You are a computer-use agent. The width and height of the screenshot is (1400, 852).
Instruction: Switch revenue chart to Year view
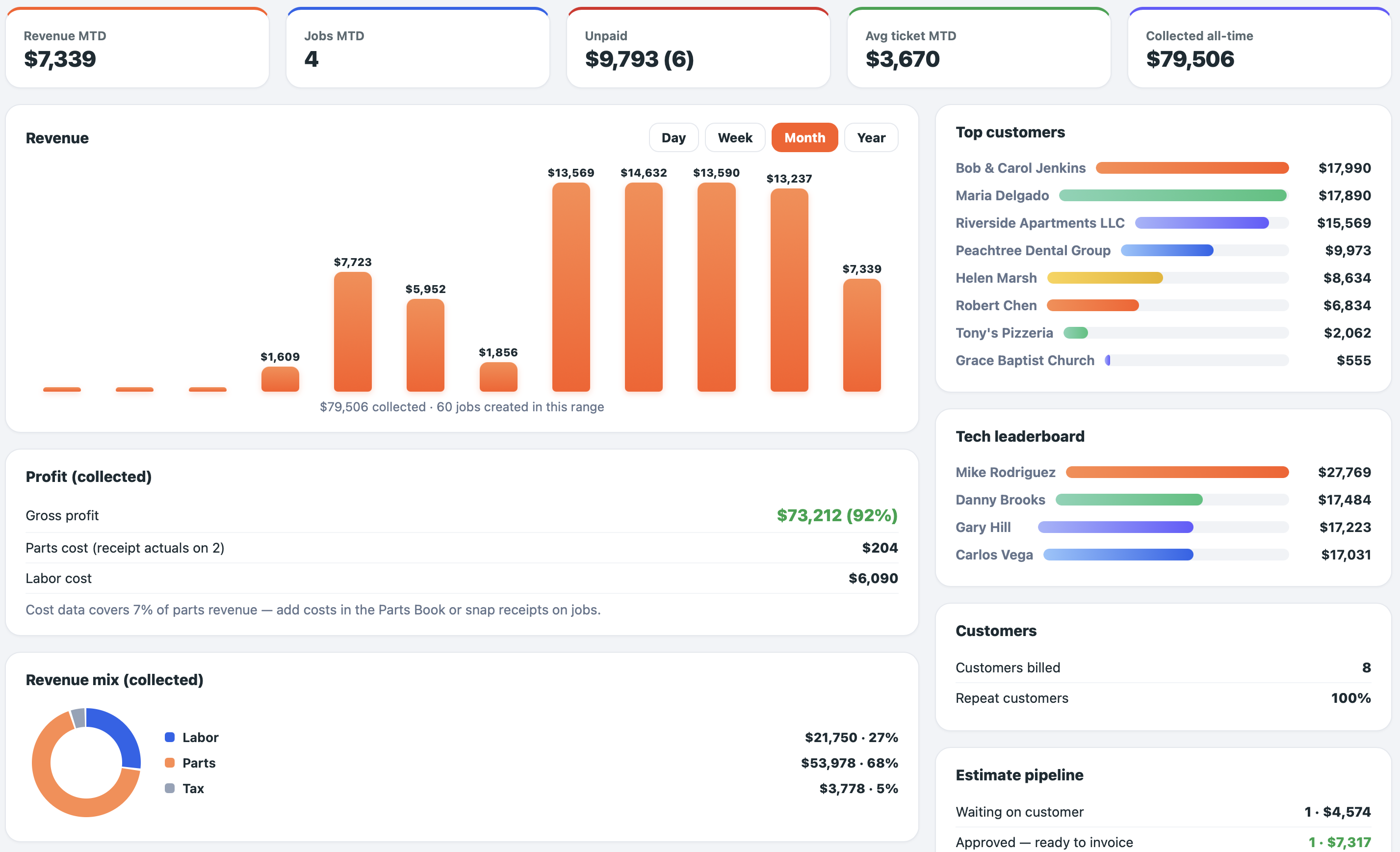coord(870,137)
